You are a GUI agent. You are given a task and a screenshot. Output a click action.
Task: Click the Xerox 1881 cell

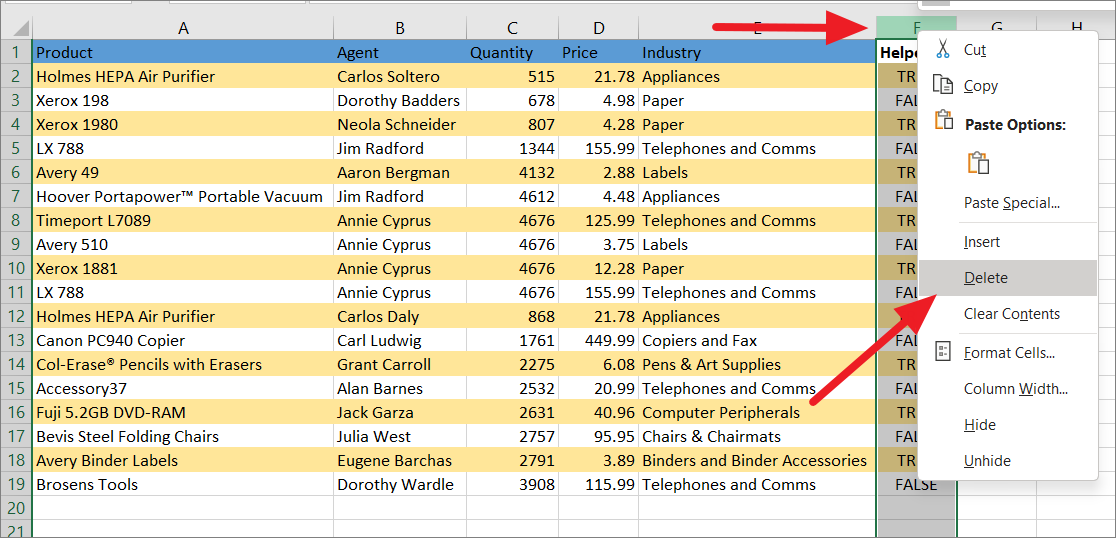183,269
